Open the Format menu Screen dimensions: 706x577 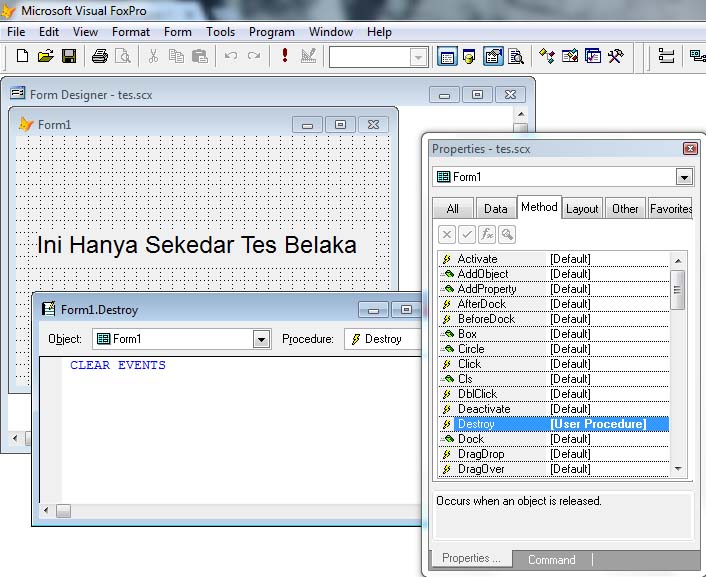tap(131, 32)
